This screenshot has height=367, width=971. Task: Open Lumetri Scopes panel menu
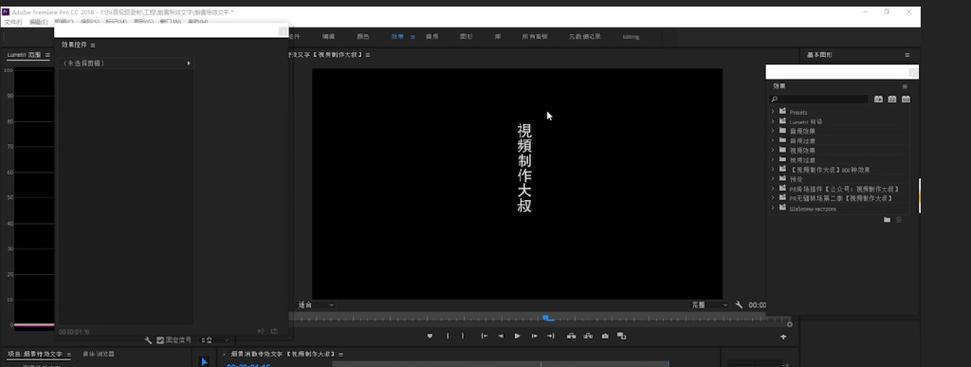[48, 55]
